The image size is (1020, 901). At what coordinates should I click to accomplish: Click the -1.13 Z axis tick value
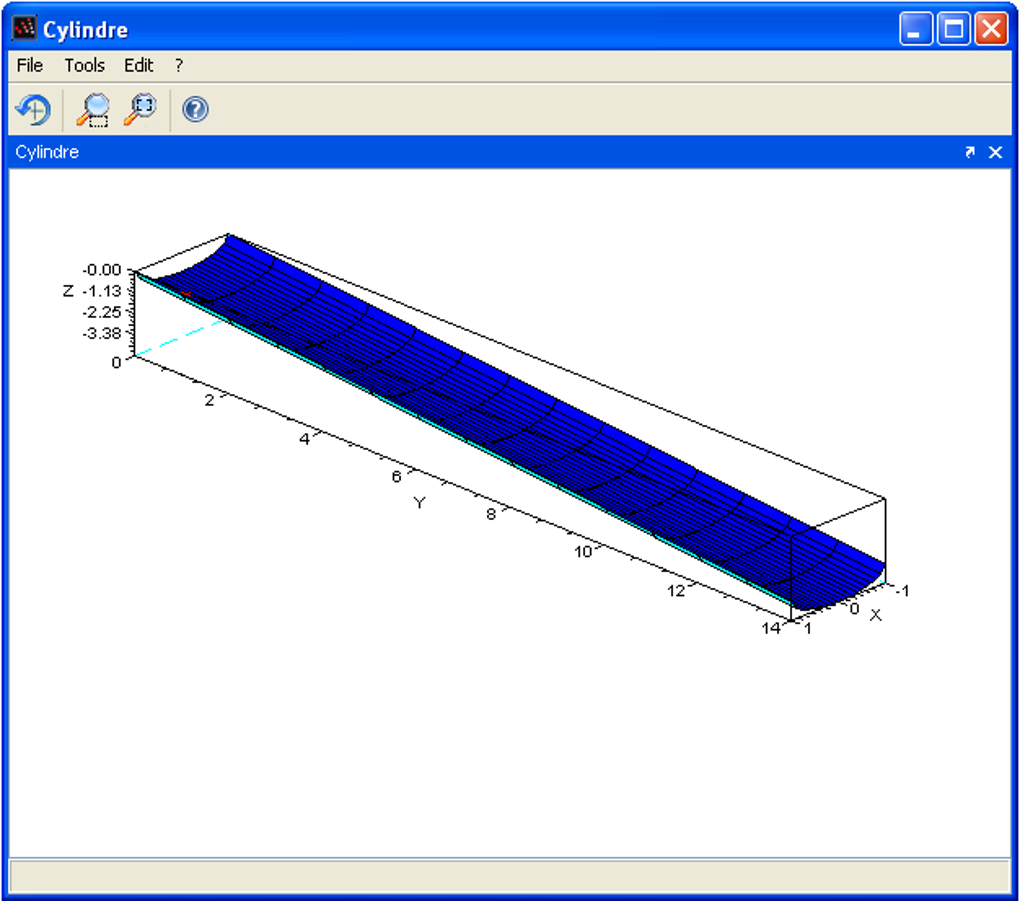(x=102, y=291)
